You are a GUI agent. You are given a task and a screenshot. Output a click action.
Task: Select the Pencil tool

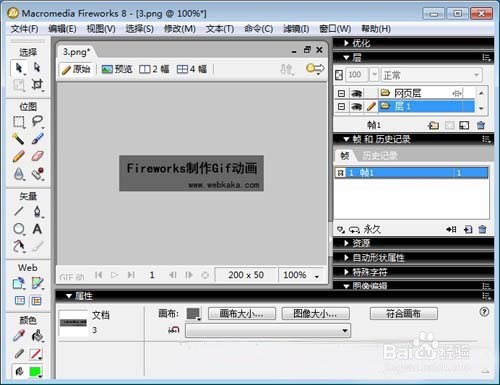coord(19,156)
